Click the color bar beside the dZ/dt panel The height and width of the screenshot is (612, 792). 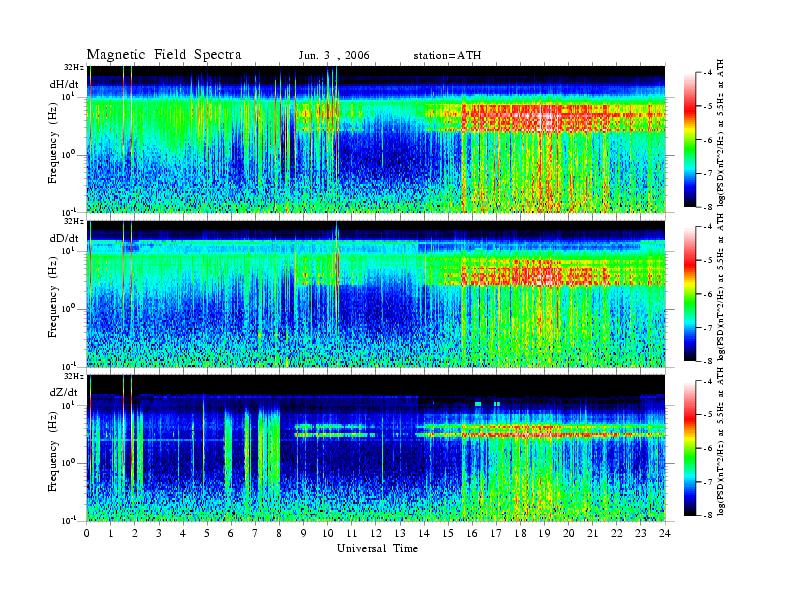click(690, 448)
